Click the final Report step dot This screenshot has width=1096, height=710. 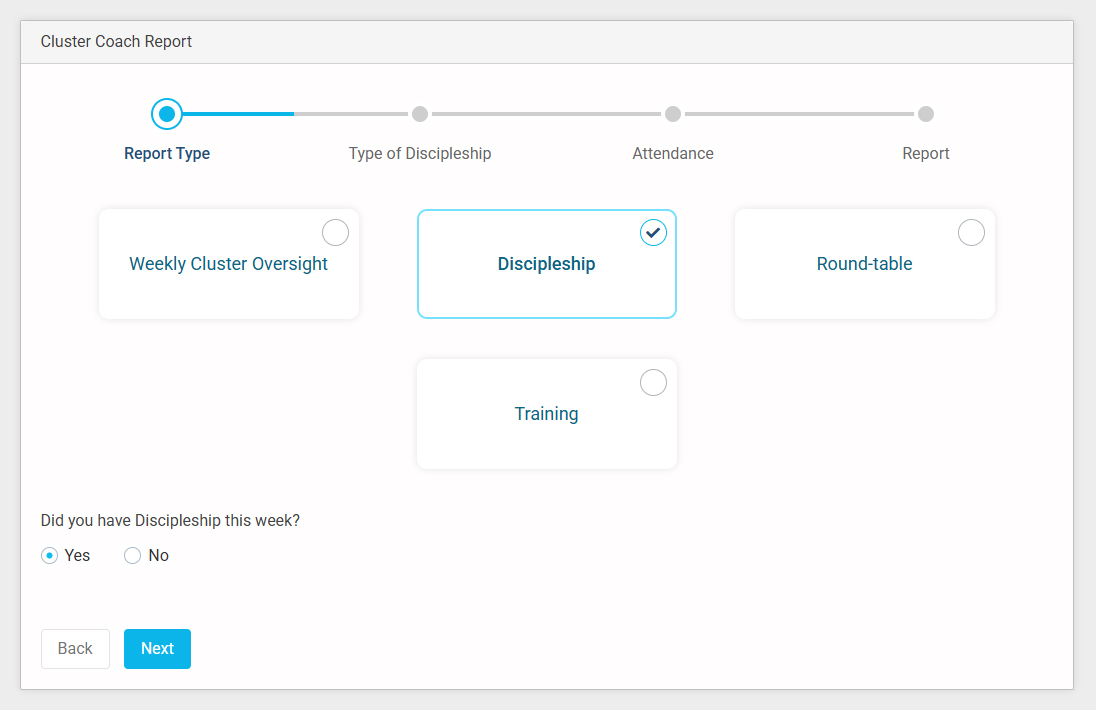pos(926,114)
